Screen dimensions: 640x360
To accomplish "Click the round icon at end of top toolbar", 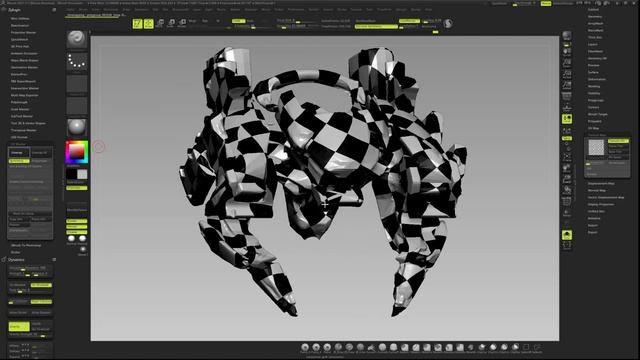I will (448, 23).
